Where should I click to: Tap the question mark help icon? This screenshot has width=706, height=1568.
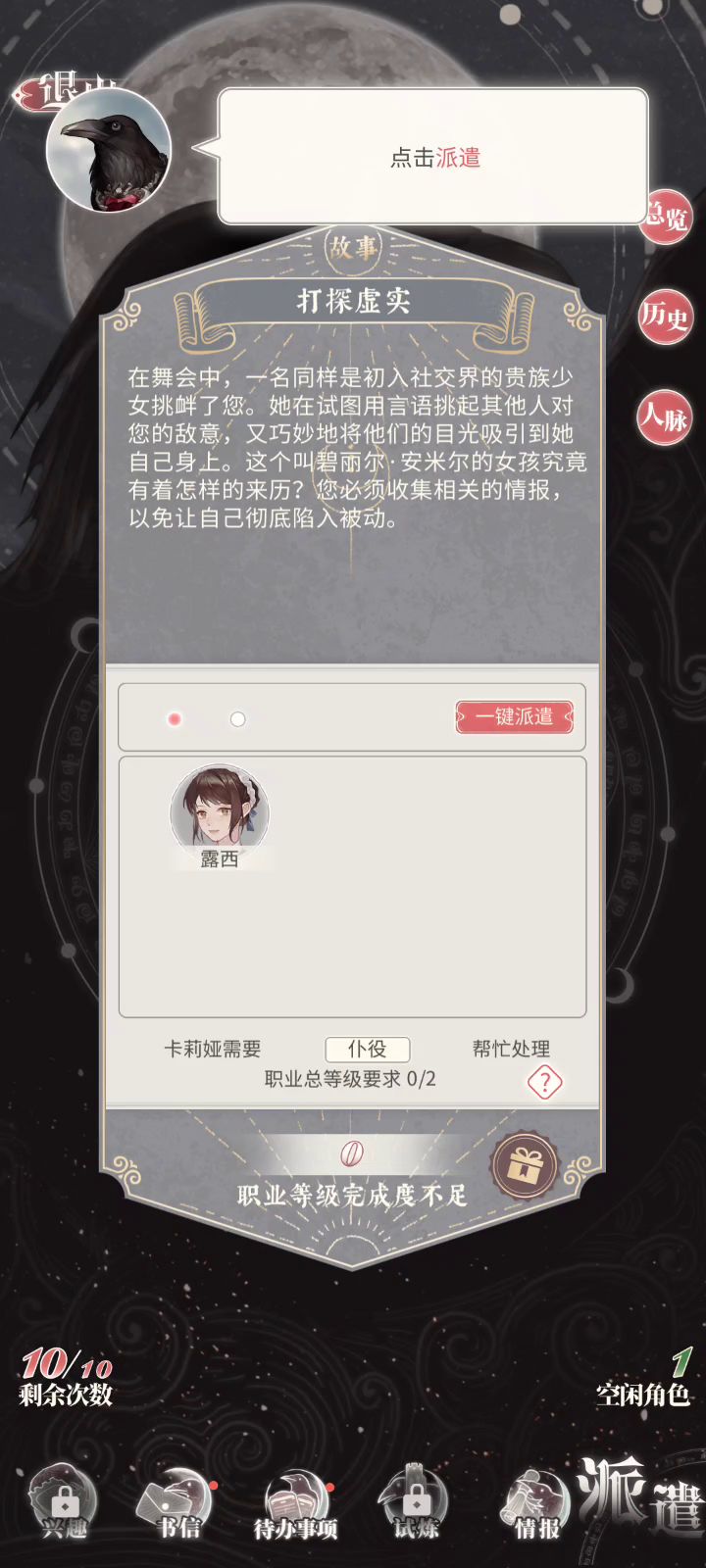545,1082
